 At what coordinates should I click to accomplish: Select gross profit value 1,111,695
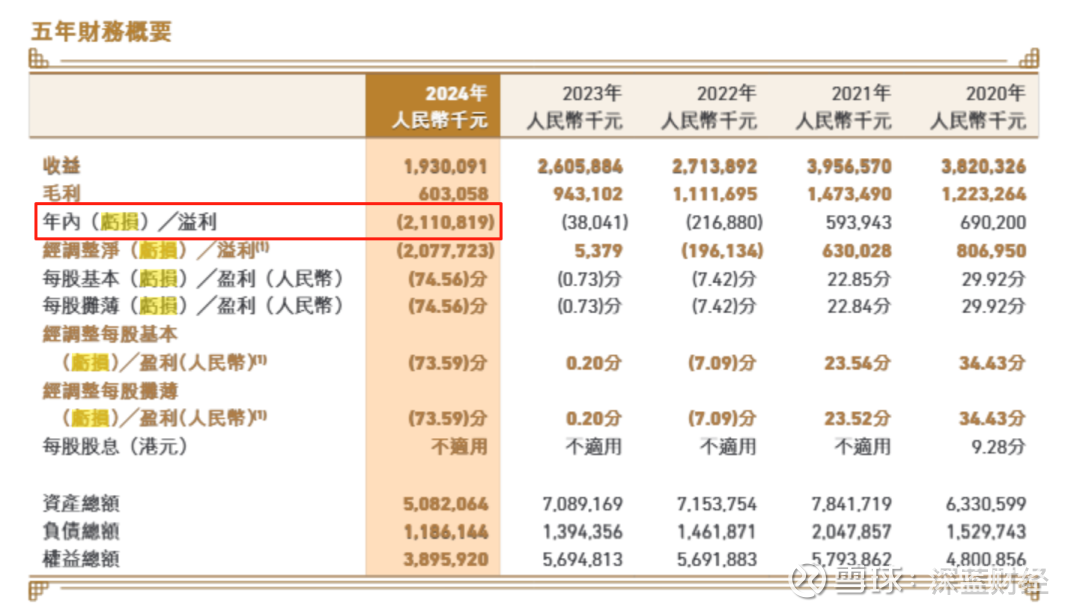pyautogui.click(x=715, y=194)
